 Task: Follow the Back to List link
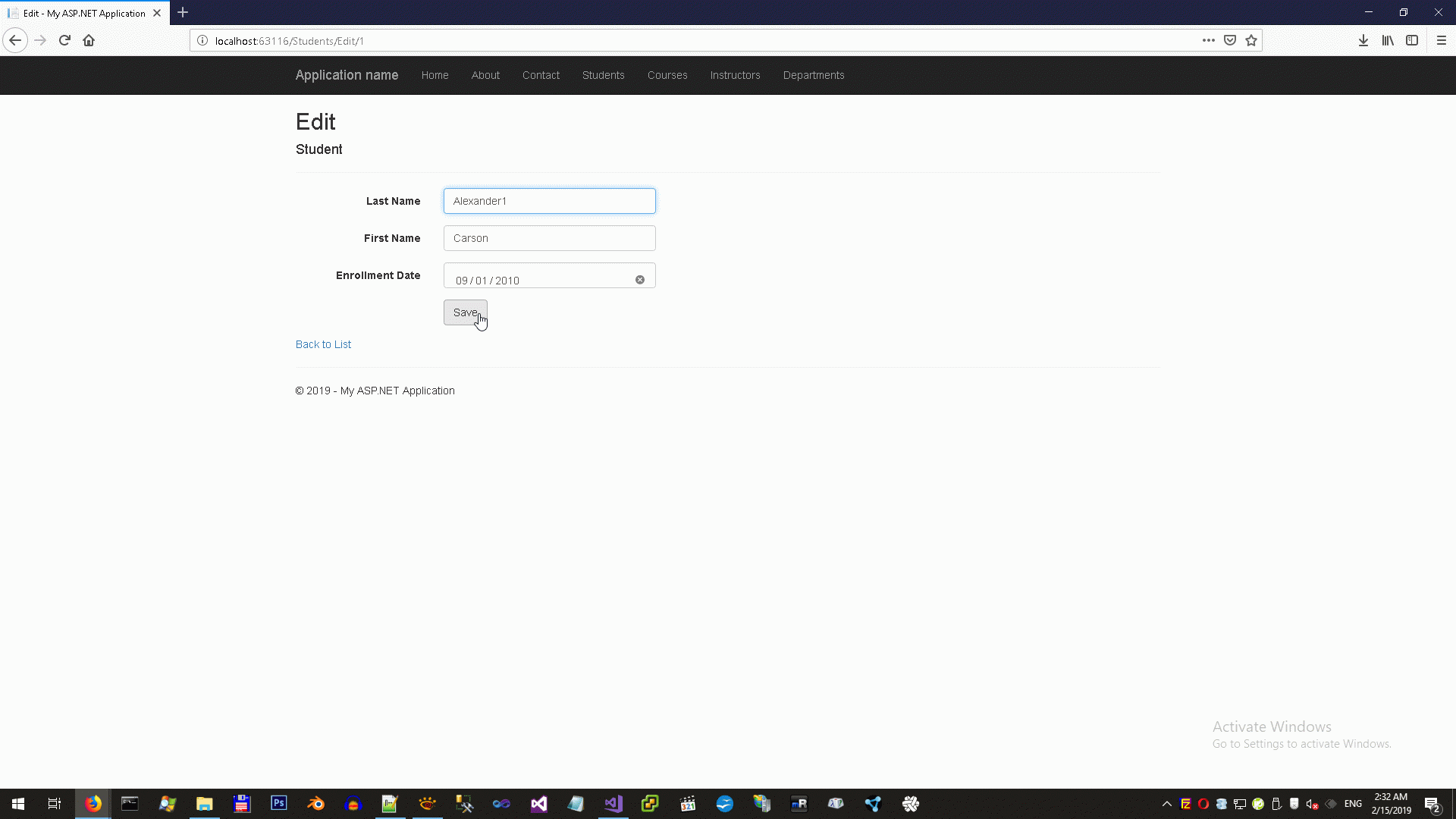pyautogui.click(x=323, y=344)
